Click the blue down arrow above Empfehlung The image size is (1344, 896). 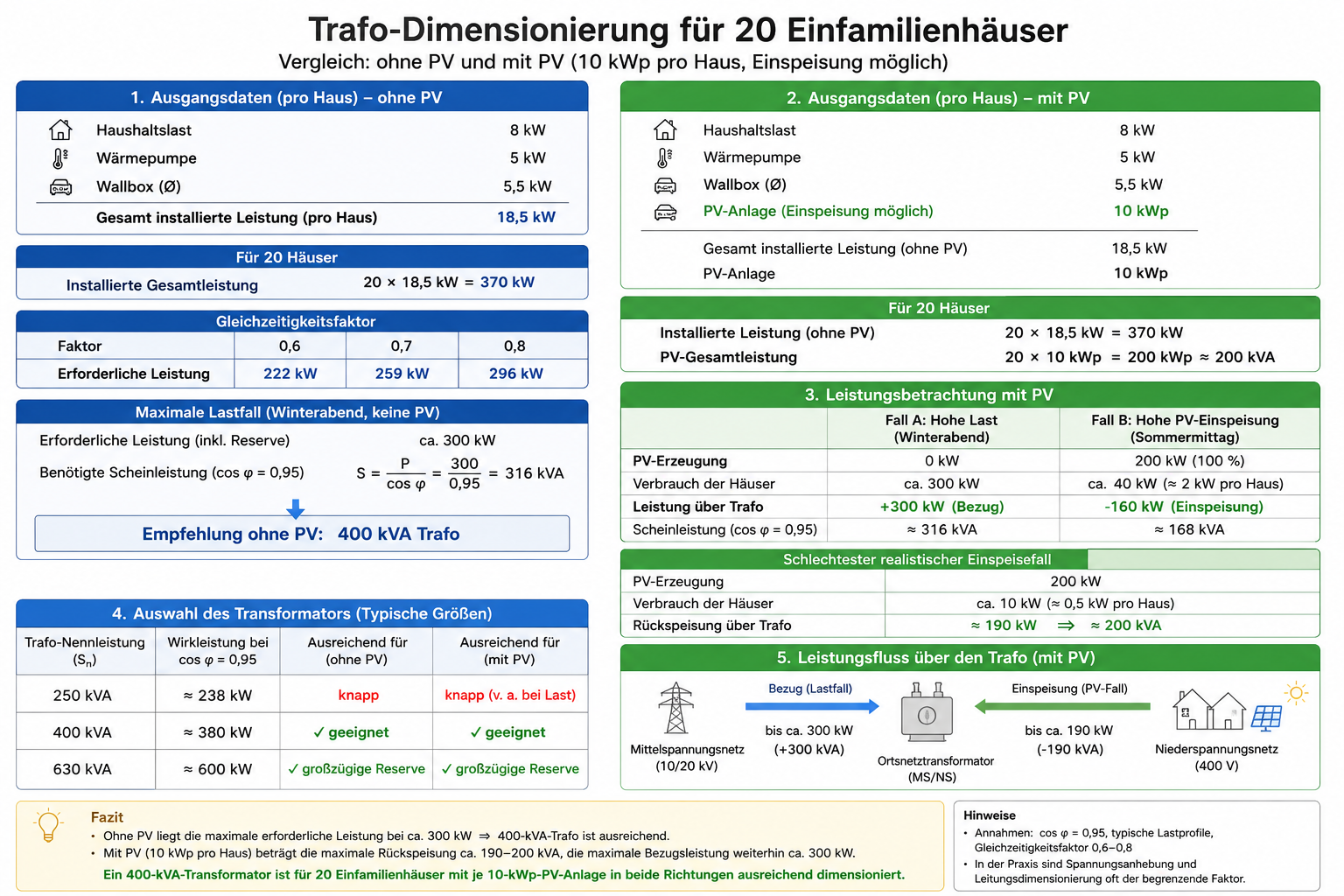point(296,509)
